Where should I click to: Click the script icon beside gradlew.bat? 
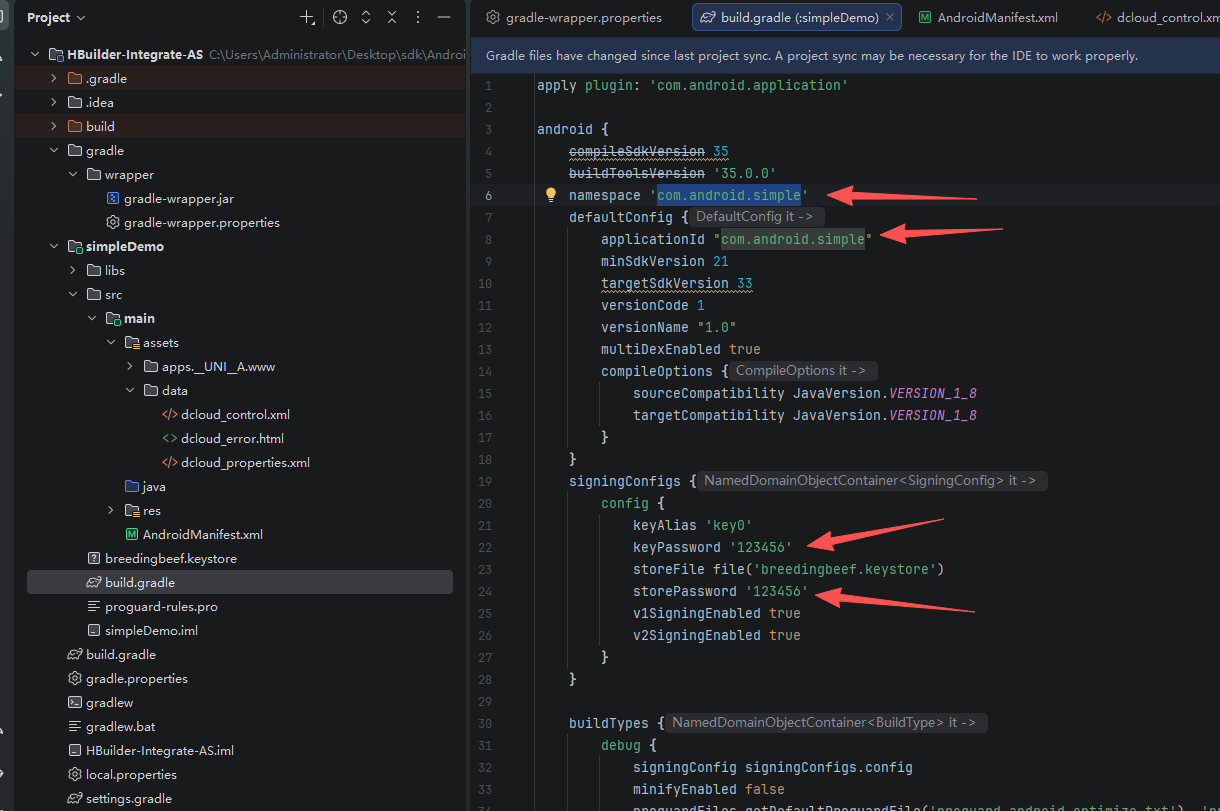pos(75,726)
